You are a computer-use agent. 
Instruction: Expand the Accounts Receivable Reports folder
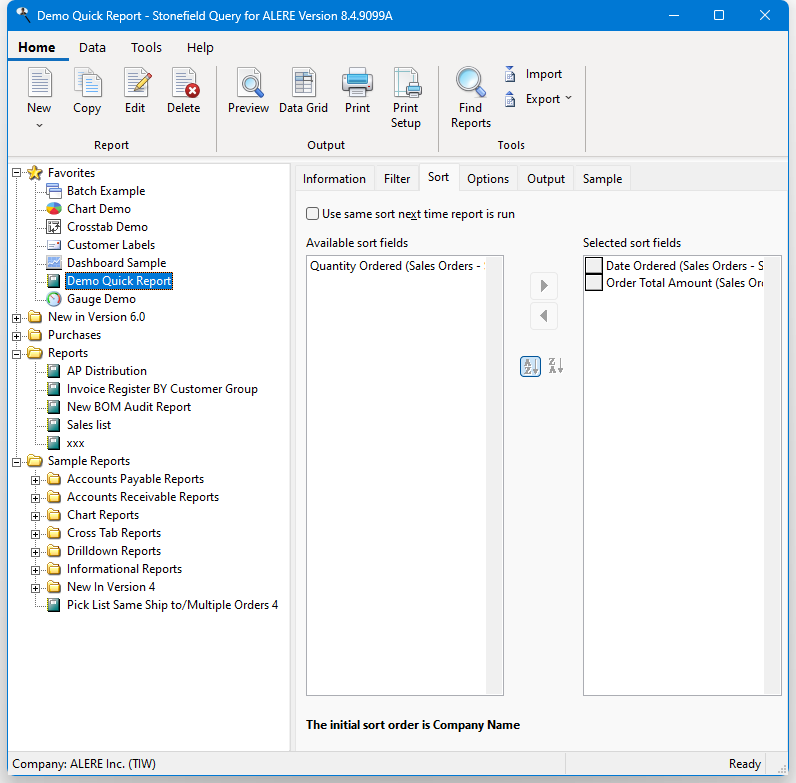click(x=35, y=498)
